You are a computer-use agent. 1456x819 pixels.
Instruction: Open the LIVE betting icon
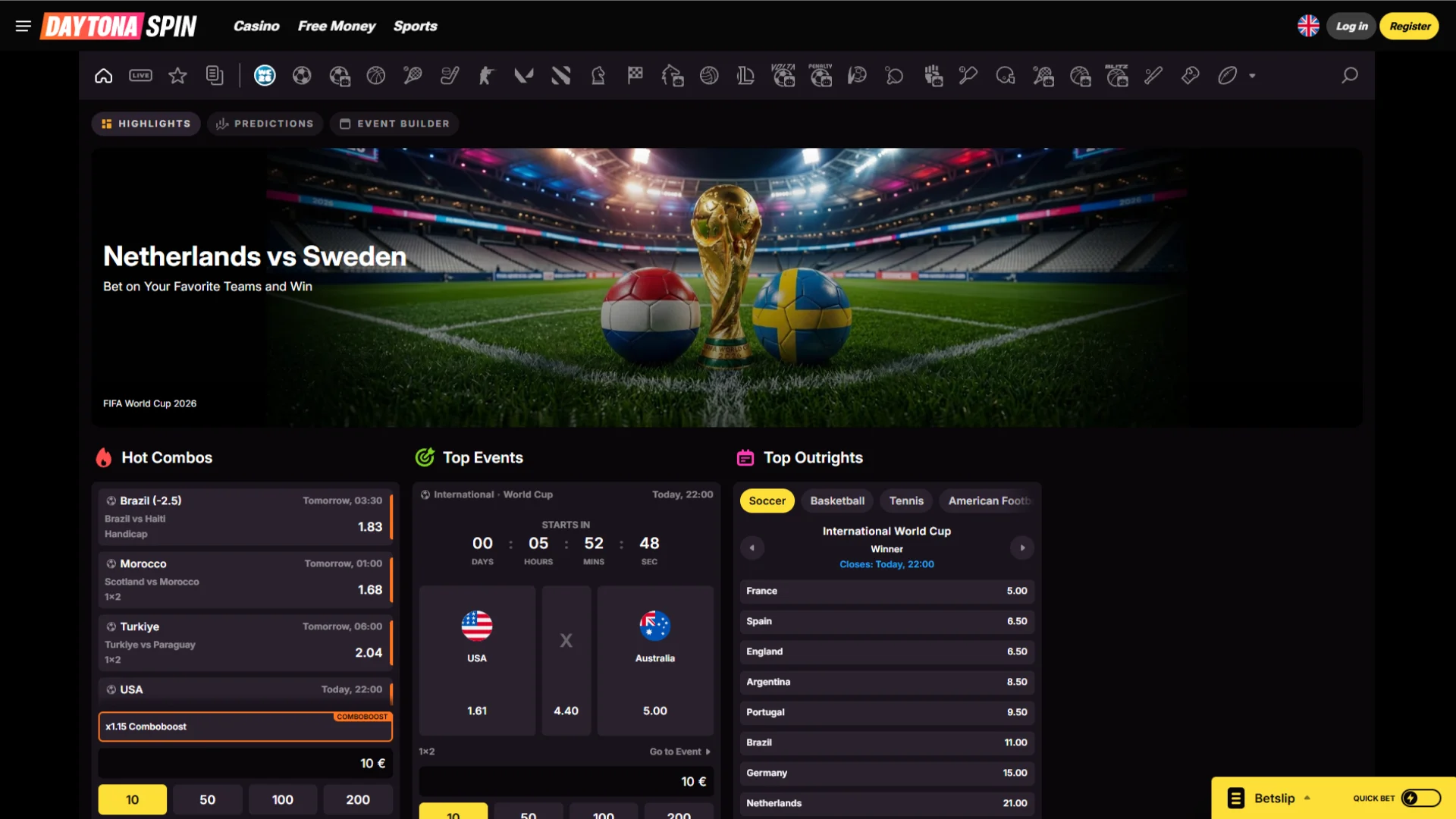[140, 76]
